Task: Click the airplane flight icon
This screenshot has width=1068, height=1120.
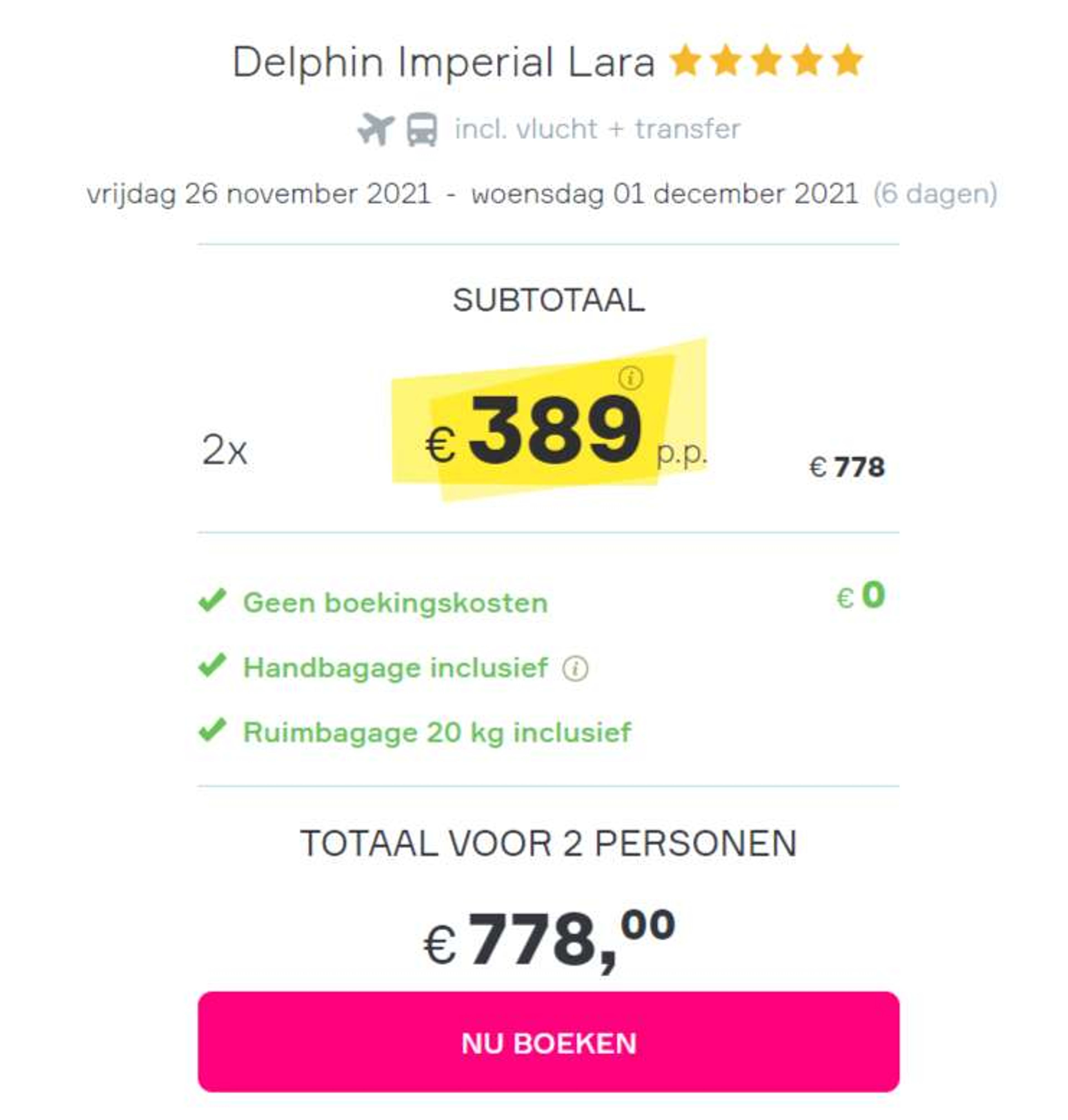Action: pos(376,129)
